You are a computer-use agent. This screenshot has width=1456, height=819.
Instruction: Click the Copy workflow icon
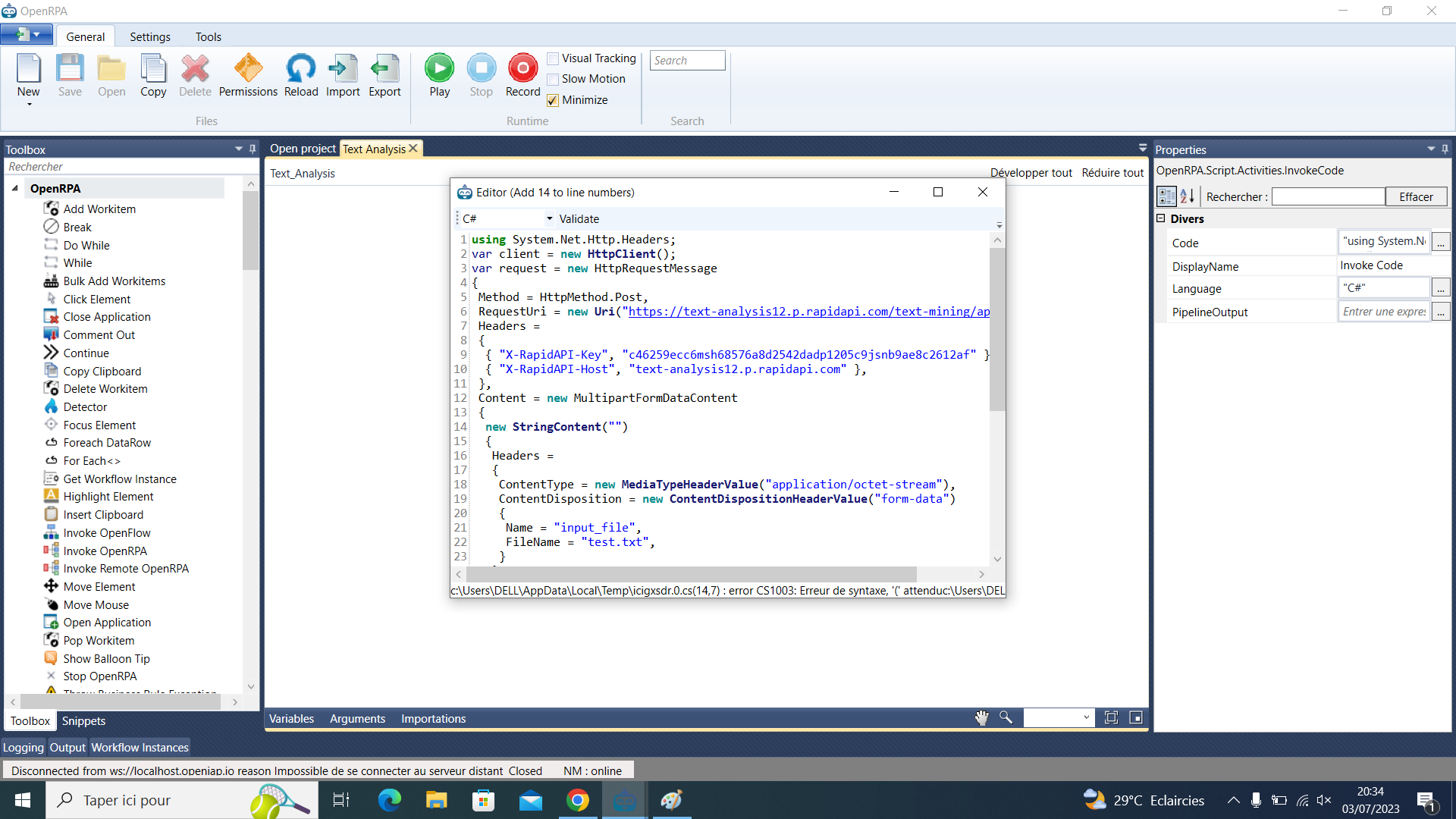pyautogui.click(x=153, y=69)
